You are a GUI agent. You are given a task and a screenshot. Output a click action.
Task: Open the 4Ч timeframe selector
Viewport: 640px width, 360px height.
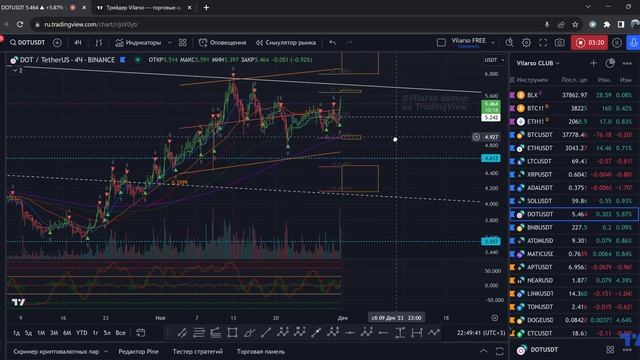tap(78, 42)
